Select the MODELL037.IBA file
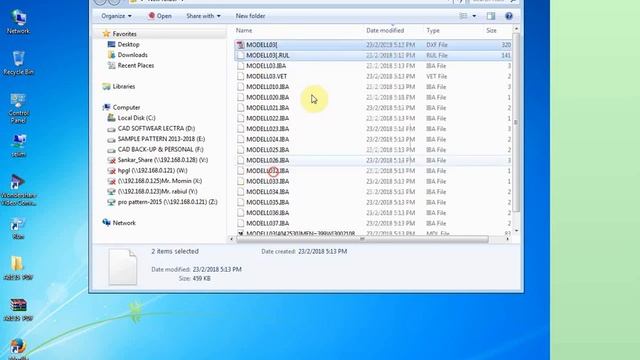This screenshot has height=360, width=640. coord(373,223)
